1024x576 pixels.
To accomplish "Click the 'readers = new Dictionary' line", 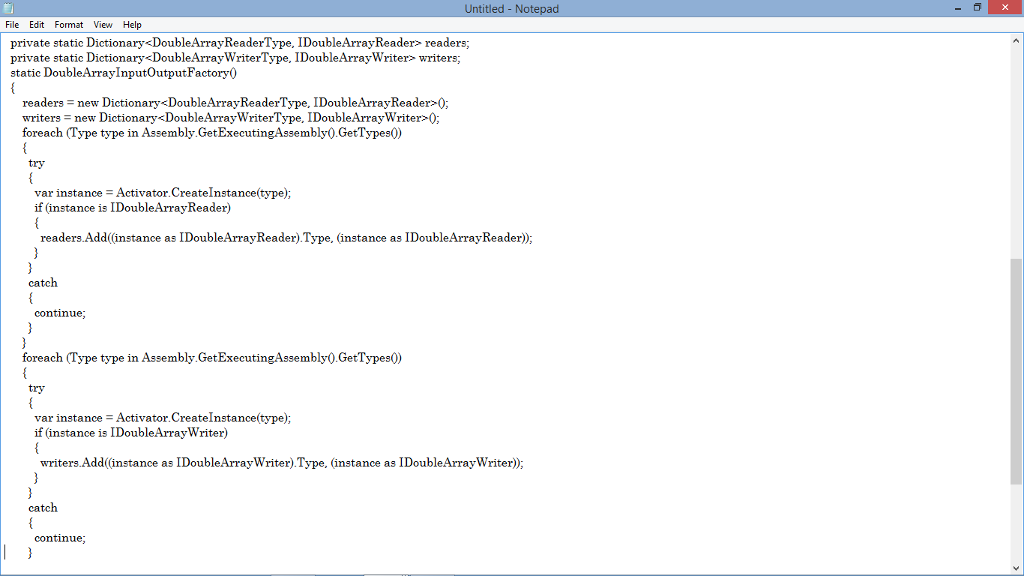I will click(x=235, y=103).
